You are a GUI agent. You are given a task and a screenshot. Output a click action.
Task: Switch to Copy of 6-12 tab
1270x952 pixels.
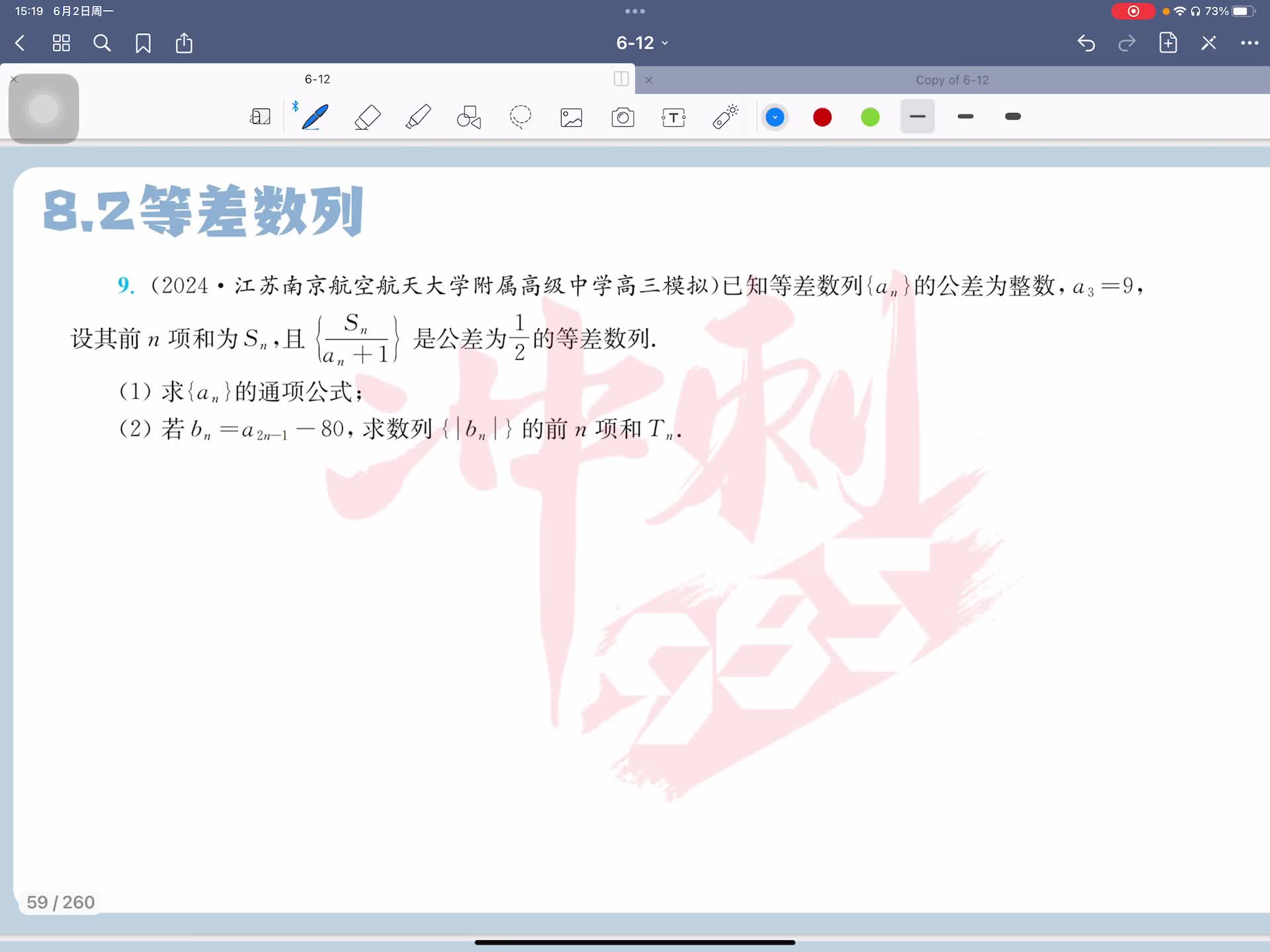pos(951,80)
